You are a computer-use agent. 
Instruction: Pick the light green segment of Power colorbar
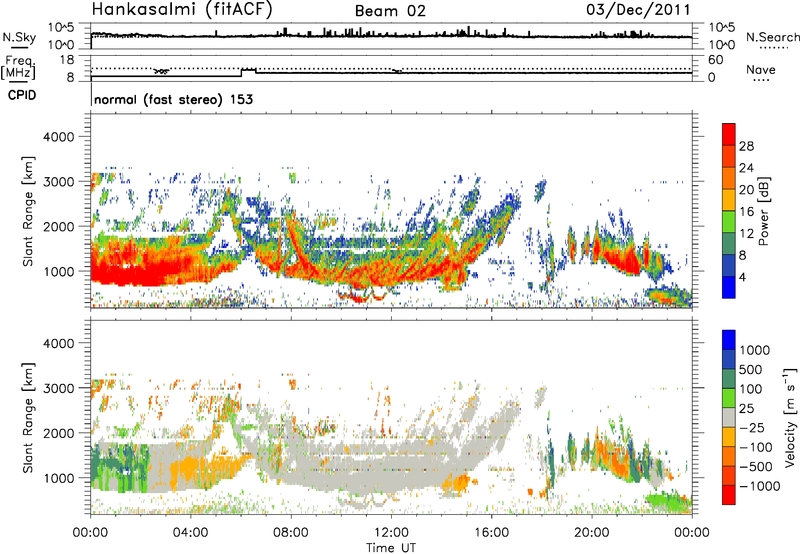(x=729, y=222)
